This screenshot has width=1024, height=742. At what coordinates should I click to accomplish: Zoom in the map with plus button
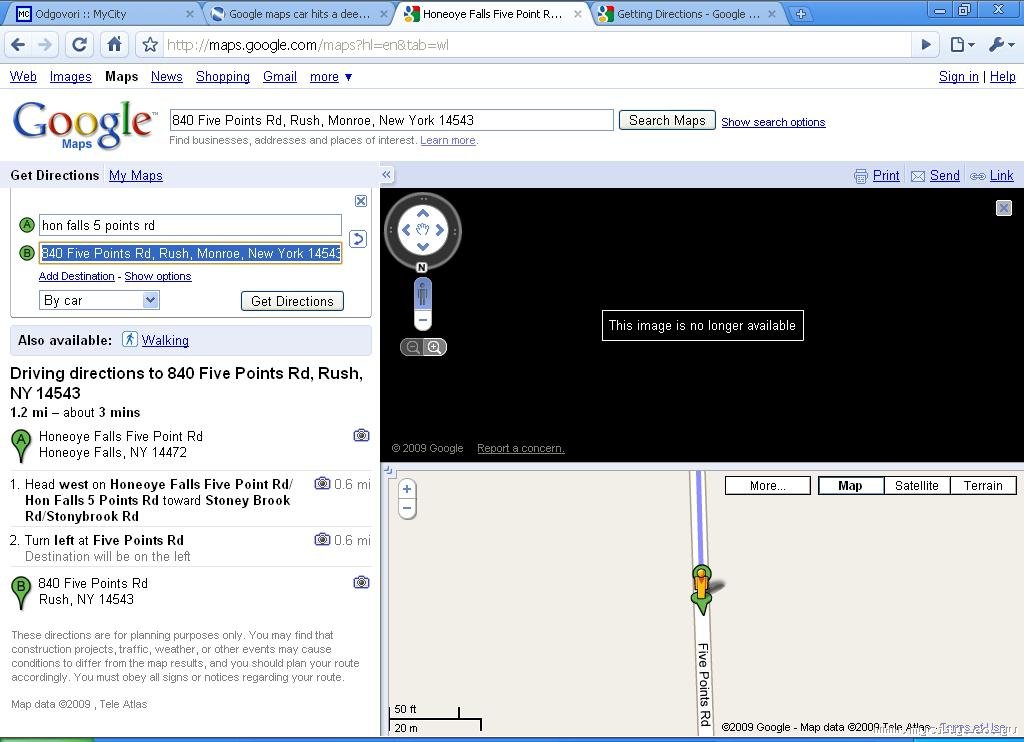click(406, 489)
